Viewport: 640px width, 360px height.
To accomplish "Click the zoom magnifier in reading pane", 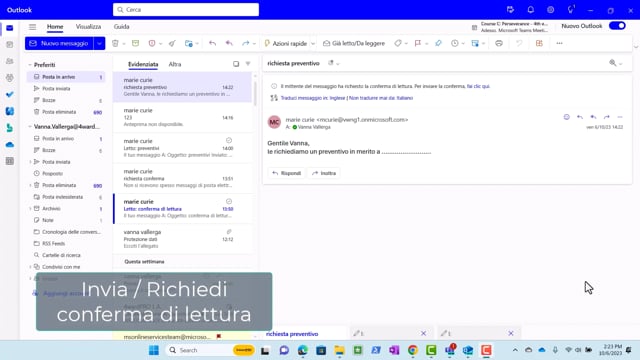I will pos(613,63).
